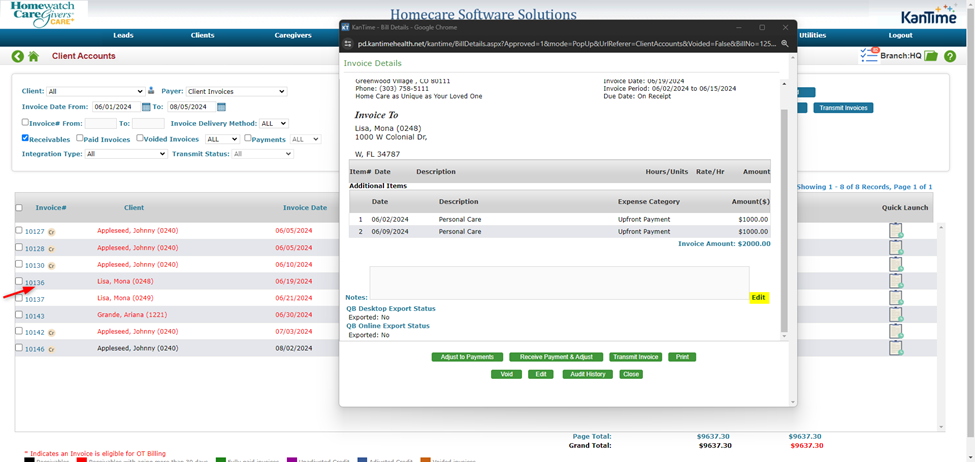Expand Invoice Delivery Method dropdown
Screen dimensions: 975x462
coord(273,123)
